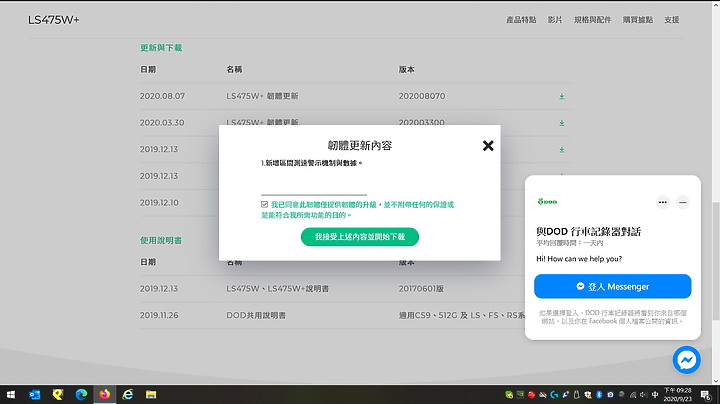Open the 產品特點 navigation item

click(521, 20)
